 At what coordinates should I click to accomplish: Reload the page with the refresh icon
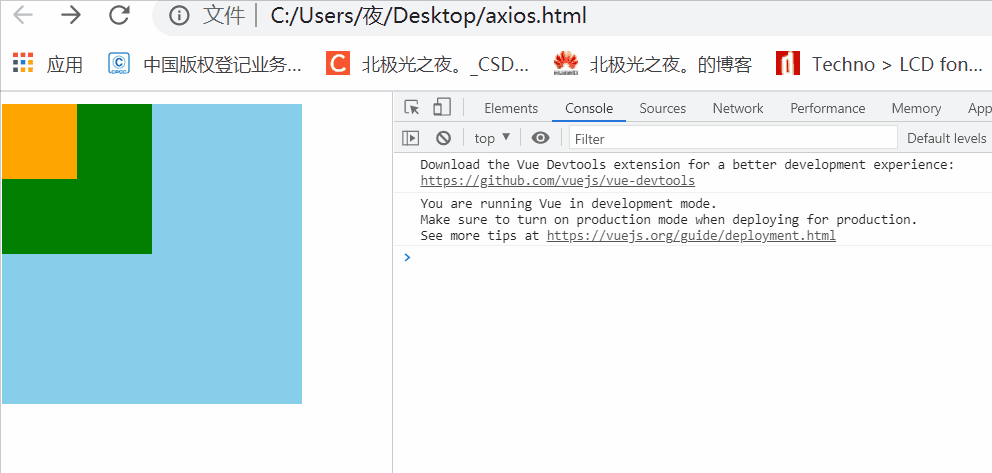point(119,15)
